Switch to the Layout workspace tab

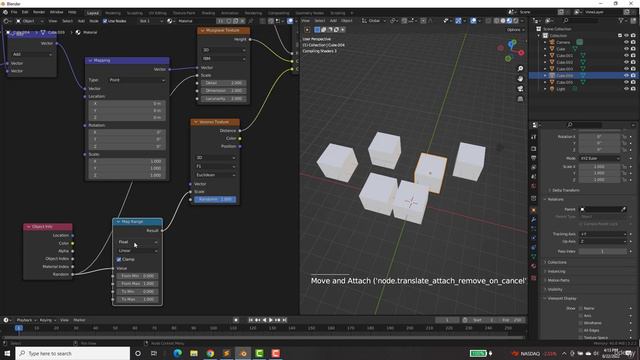point(93,13)
